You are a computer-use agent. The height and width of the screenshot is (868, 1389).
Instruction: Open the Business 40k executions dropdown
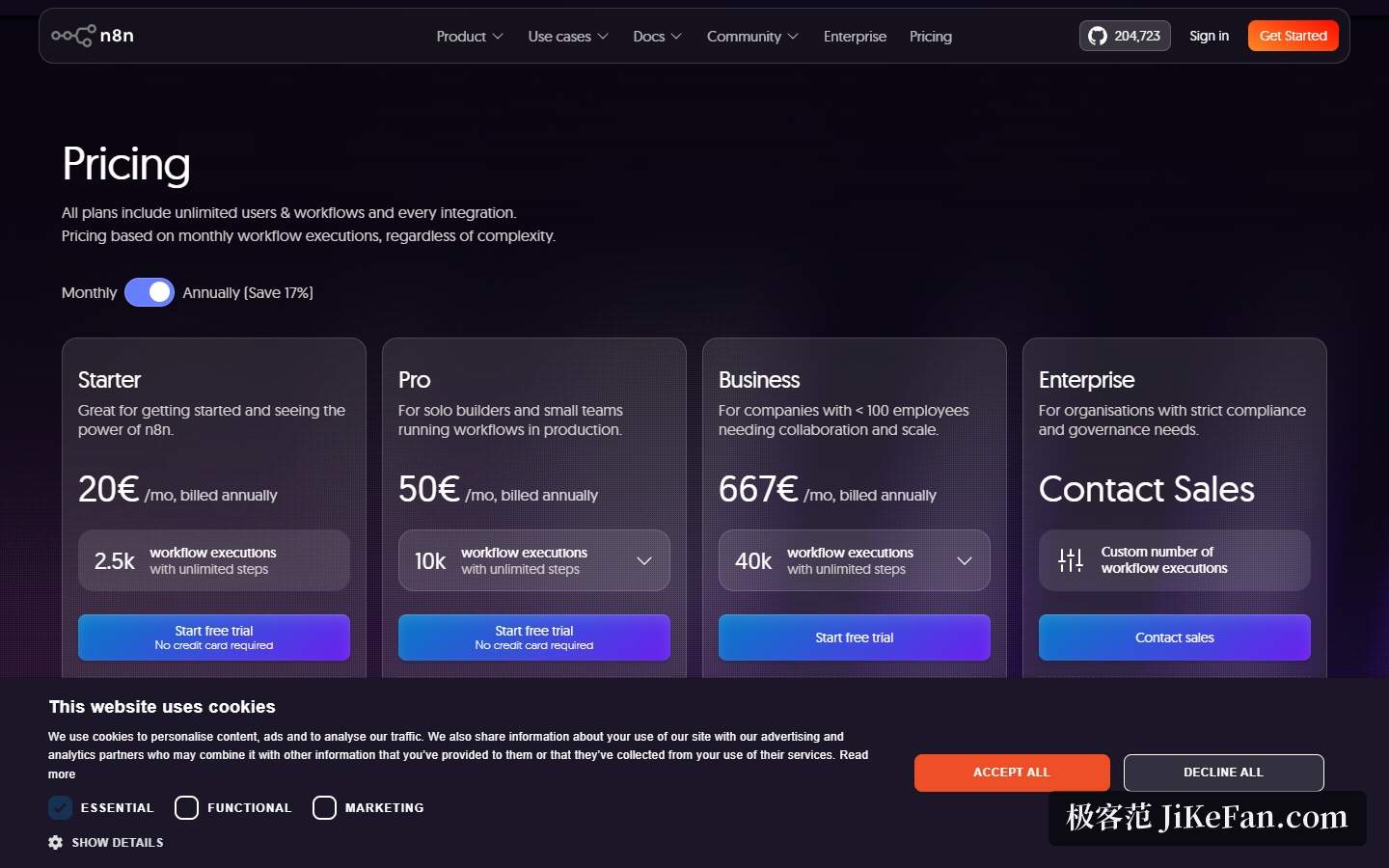tap(855, 560)
